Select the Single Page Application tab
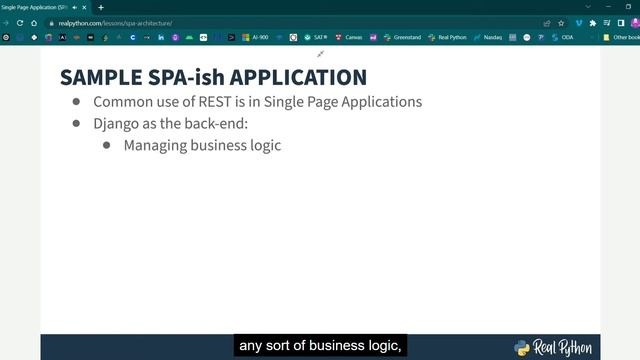Screen dimensions: 640x360 point(44,7)
